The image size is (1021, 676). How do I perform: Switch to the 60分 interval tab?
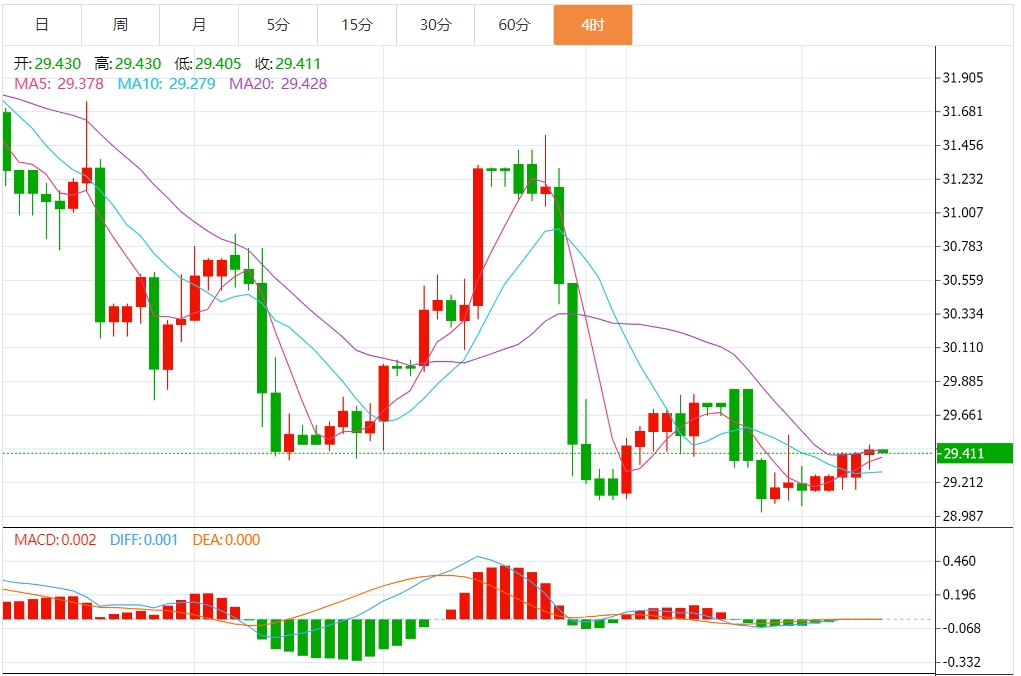coord(514,25)
